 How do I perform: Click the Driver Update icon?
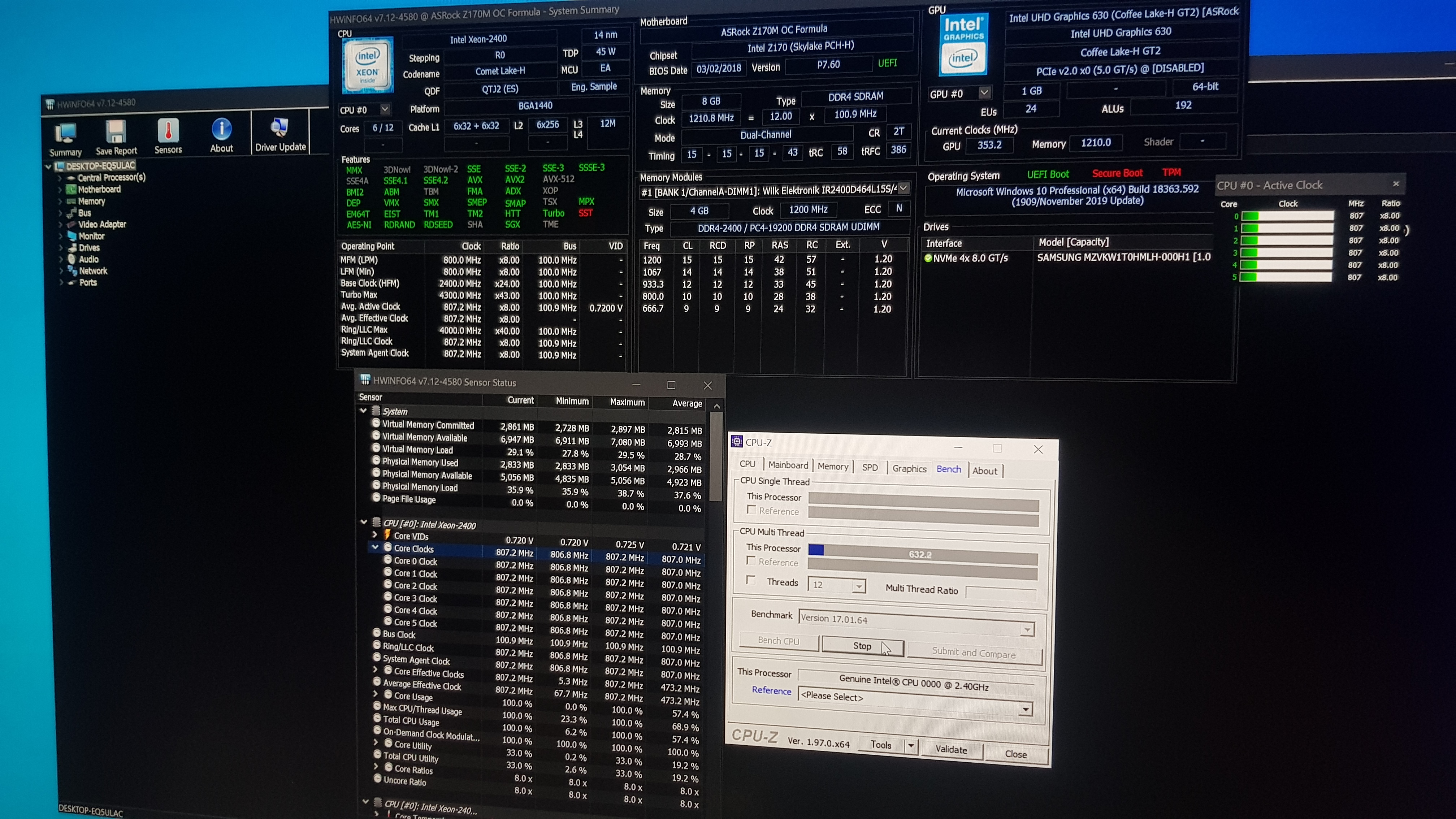tap(280, 128)
